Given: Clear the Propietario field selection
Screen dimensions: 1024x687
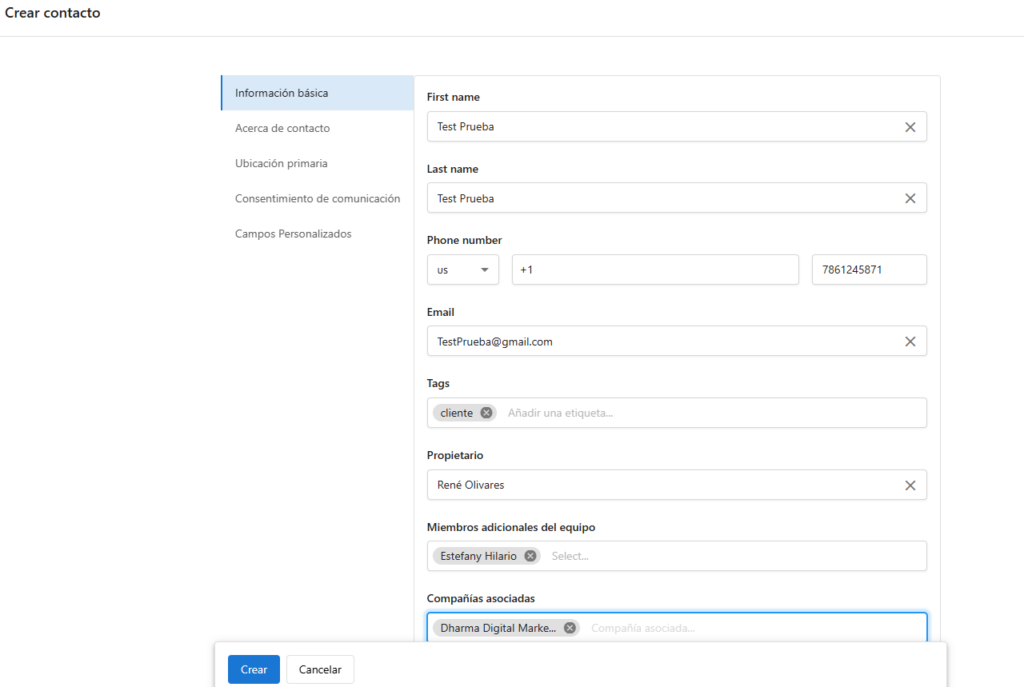Looking at the screenshot, I should (910, 485).
